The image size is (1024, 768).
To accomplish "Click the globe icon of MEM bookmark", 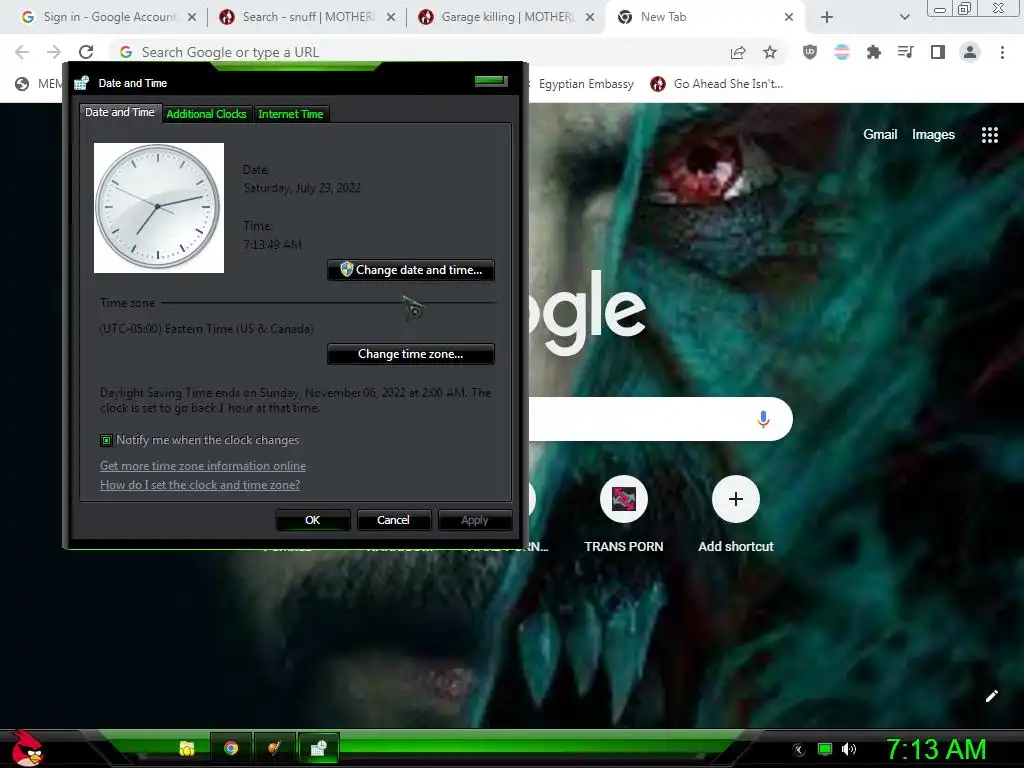I will click(x=22, y=84).
